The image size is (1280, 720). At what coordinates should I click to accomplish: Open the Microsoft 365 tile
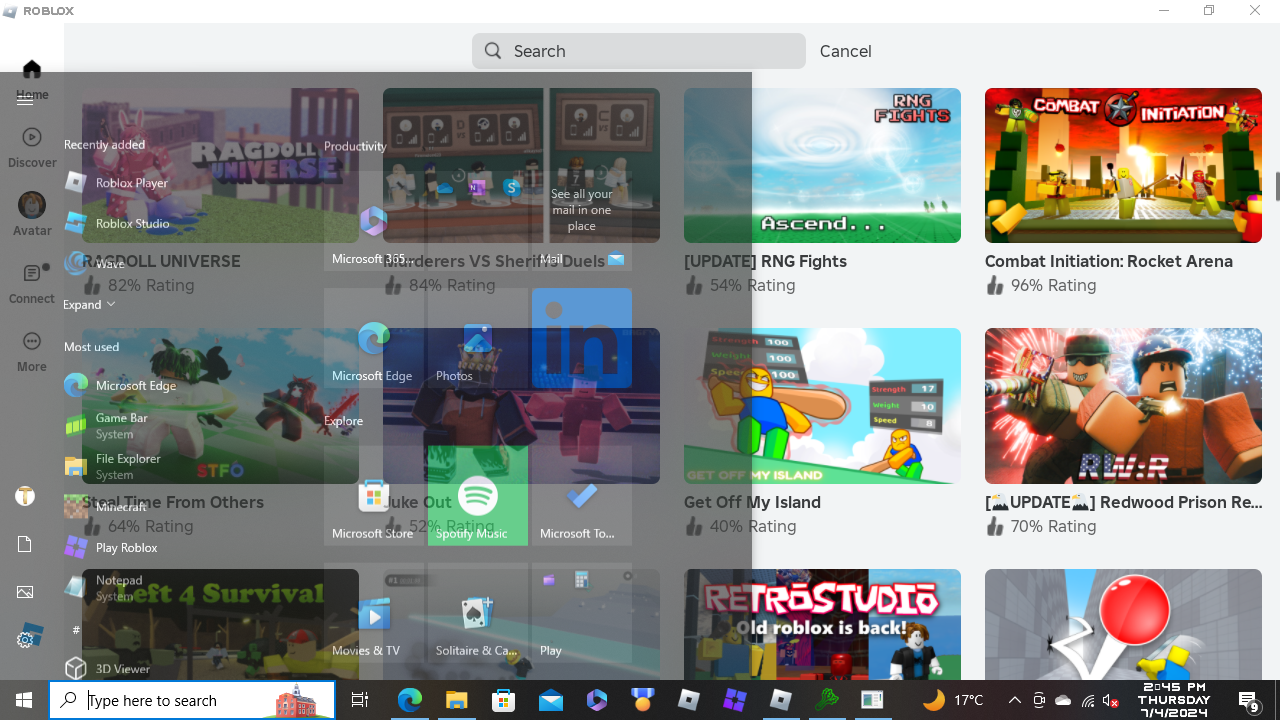[x=374, y=221]
